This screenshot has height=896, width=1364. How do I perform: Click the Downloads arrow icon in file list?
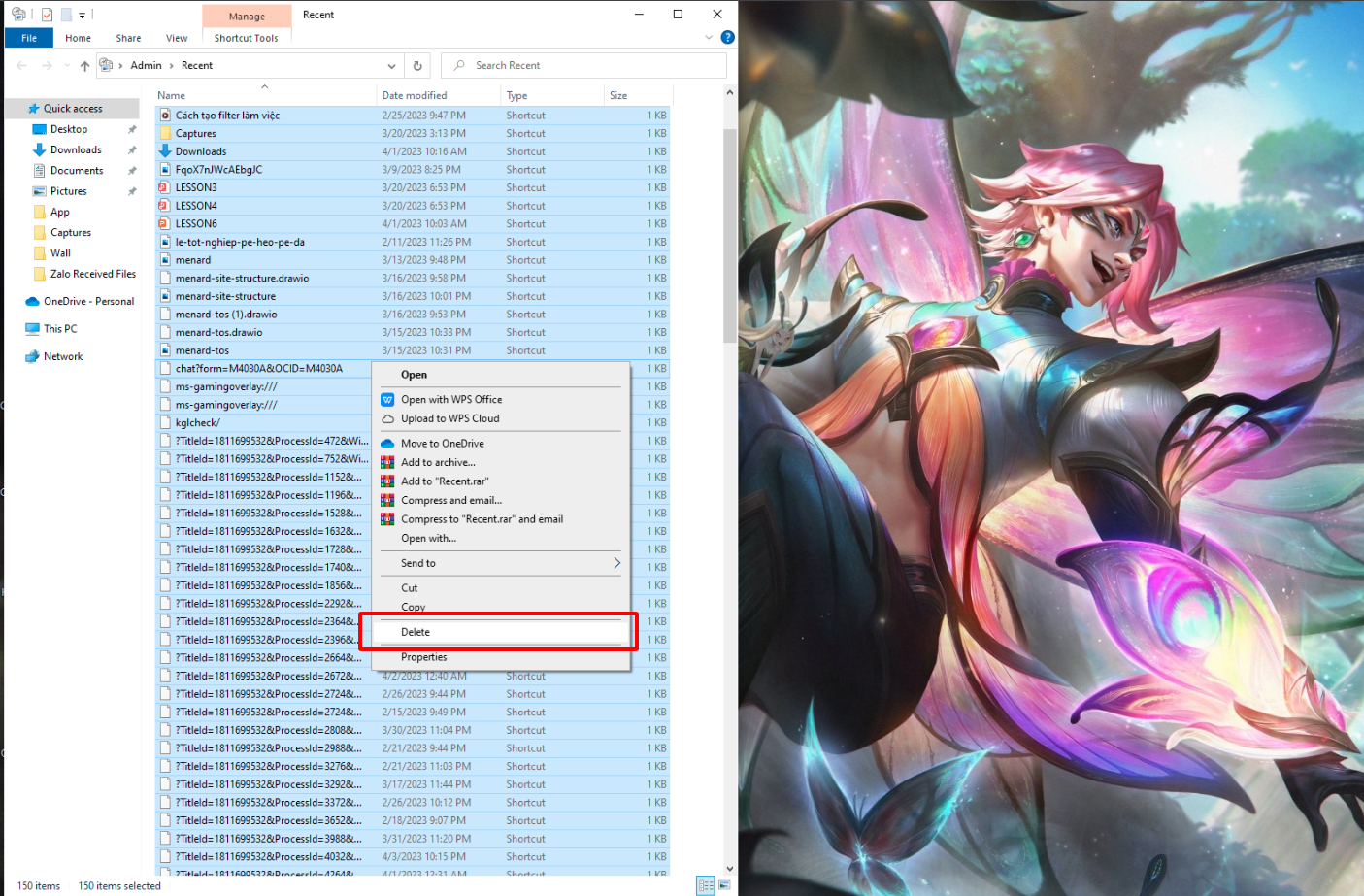point(165,151)
